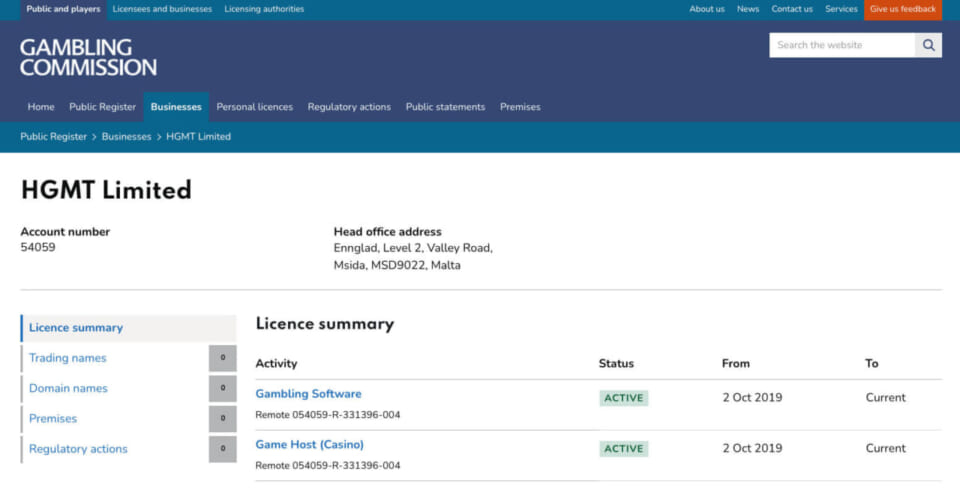Click the account number 54059
Image resolution: width=960 pixels, height=496 pixels.
click(x=38, y=247)
